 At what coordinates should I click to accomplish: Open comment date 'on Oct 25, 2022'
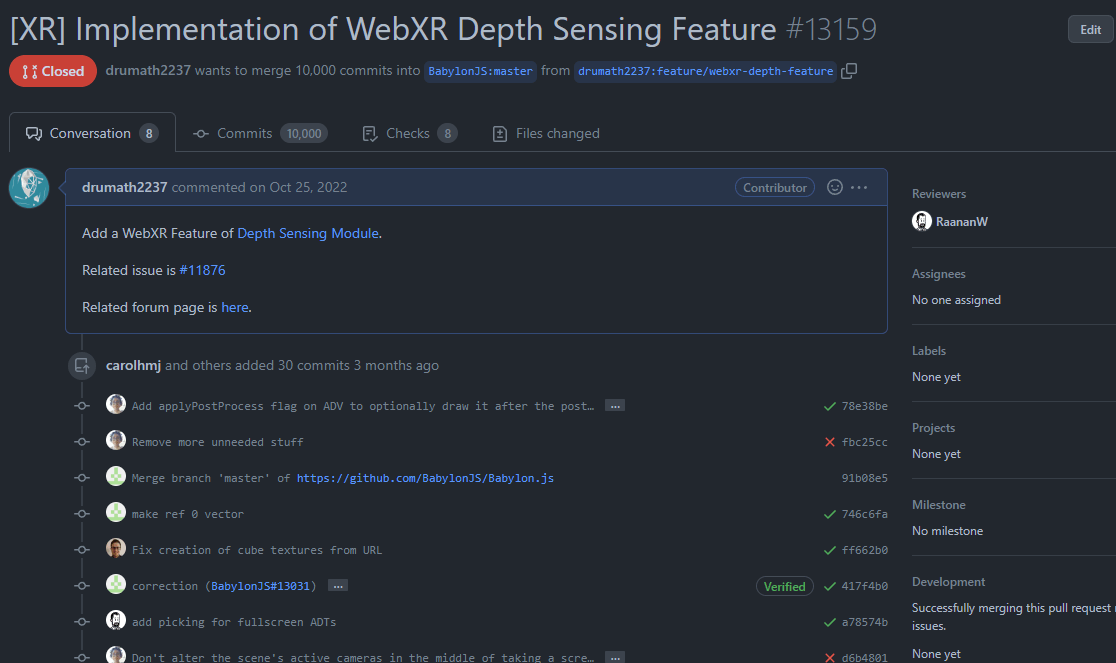tap(298, 187)
